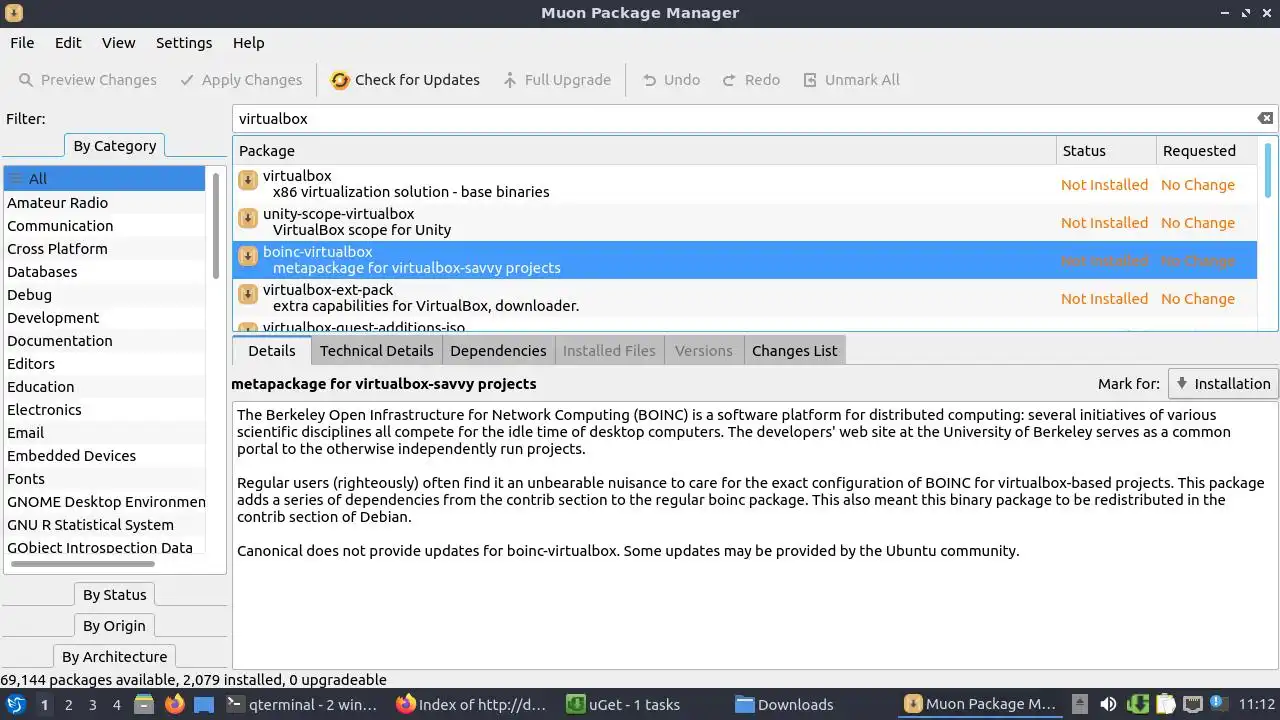Open the Help menu
The width and height of the screenshot is (1280, 720).
click(x=248, y=43)
